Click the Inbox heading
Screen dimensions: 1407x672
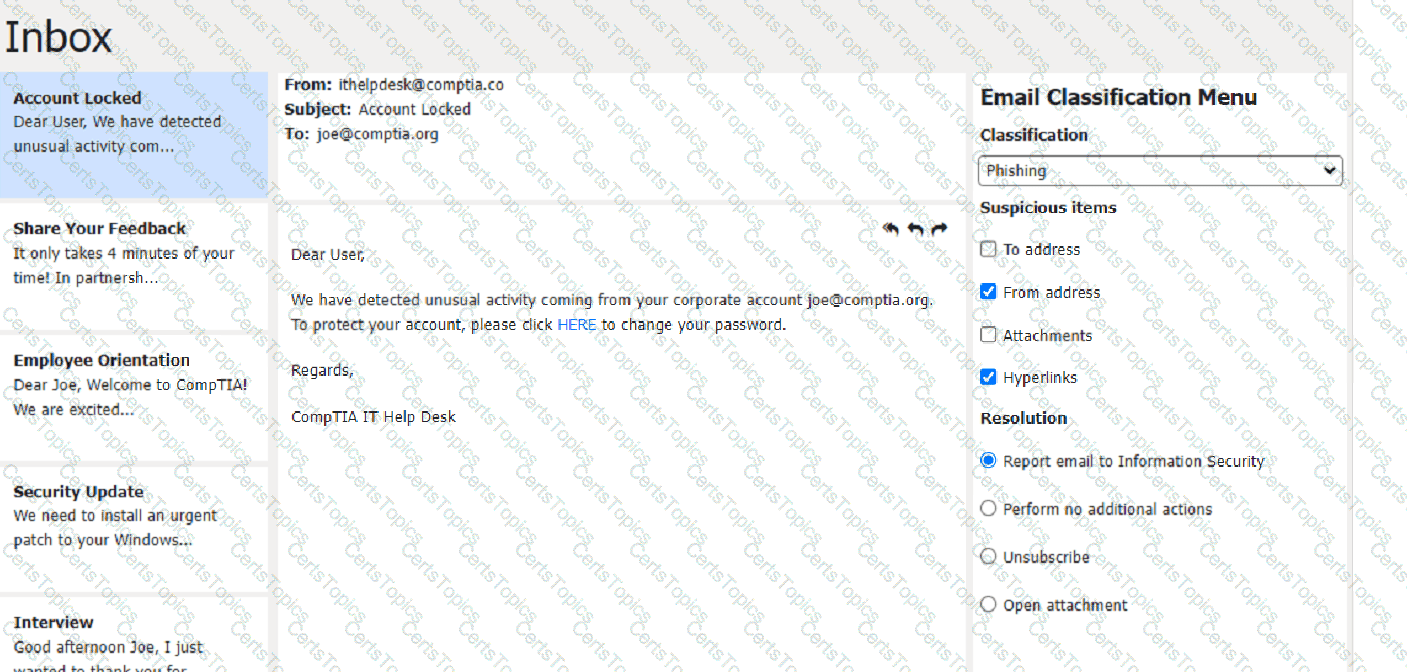pos(59,38)
